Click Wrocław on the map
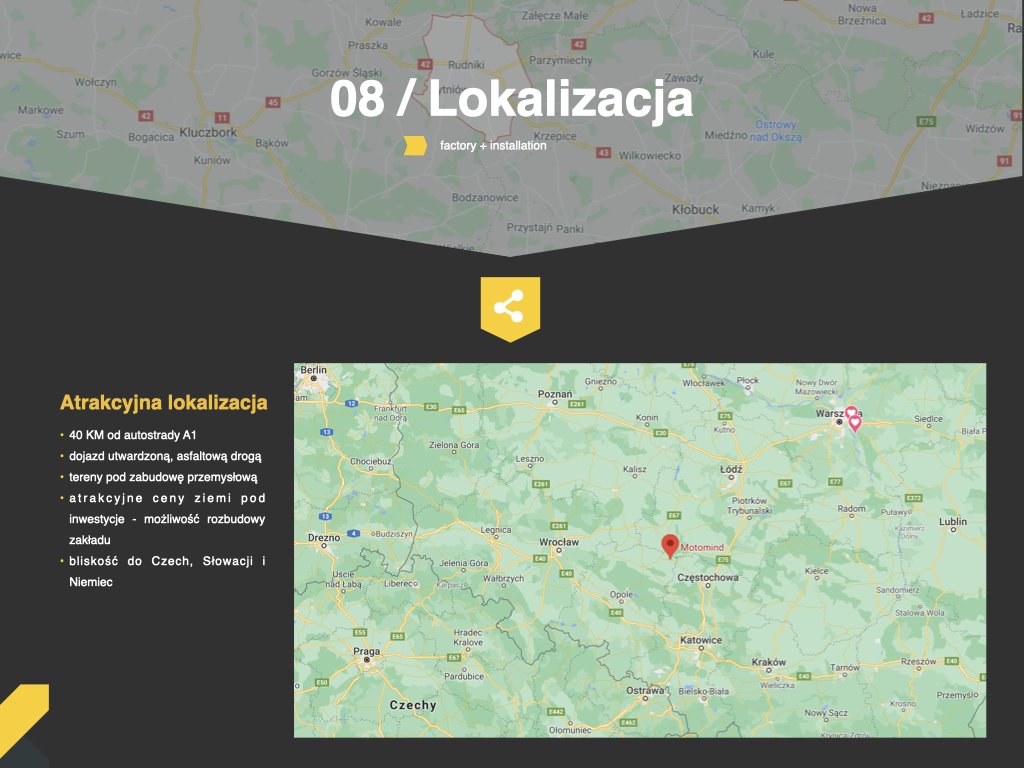Viewport: 1024px width, 768px height. [x=558, y=542]
